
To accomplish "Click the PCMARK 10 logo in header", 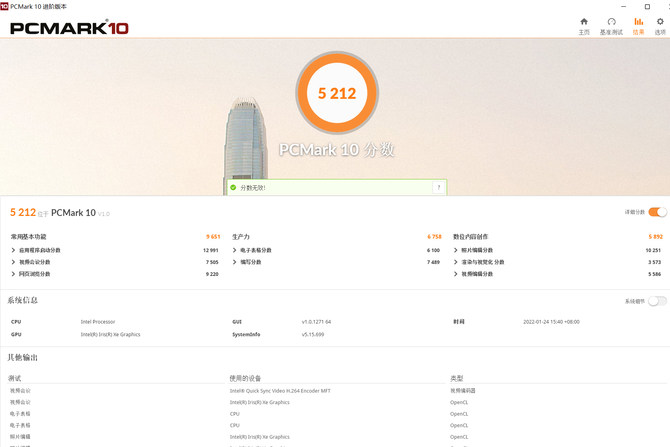I will click(69, 28).
